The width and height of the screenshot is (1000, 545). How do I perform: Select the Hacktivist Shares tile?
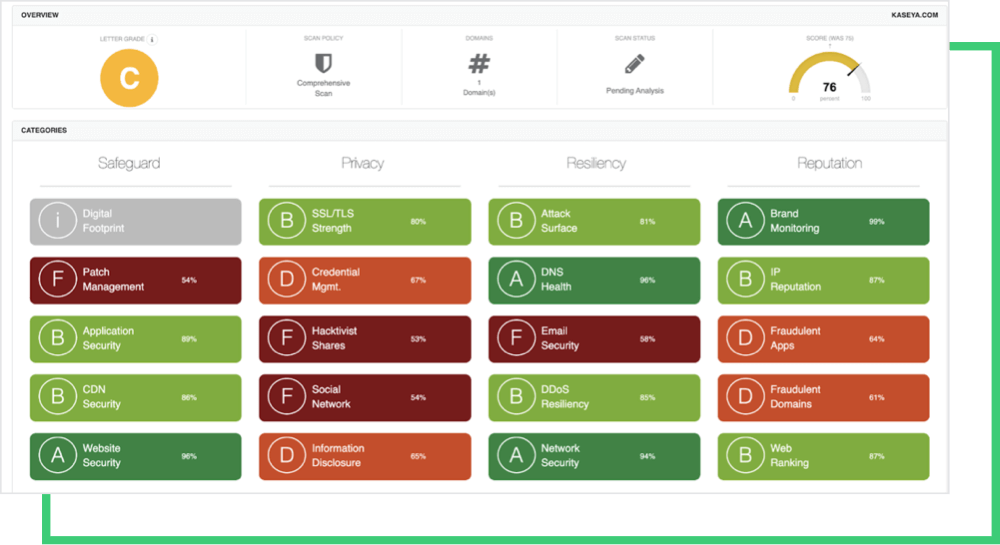[x=365, y=339]
